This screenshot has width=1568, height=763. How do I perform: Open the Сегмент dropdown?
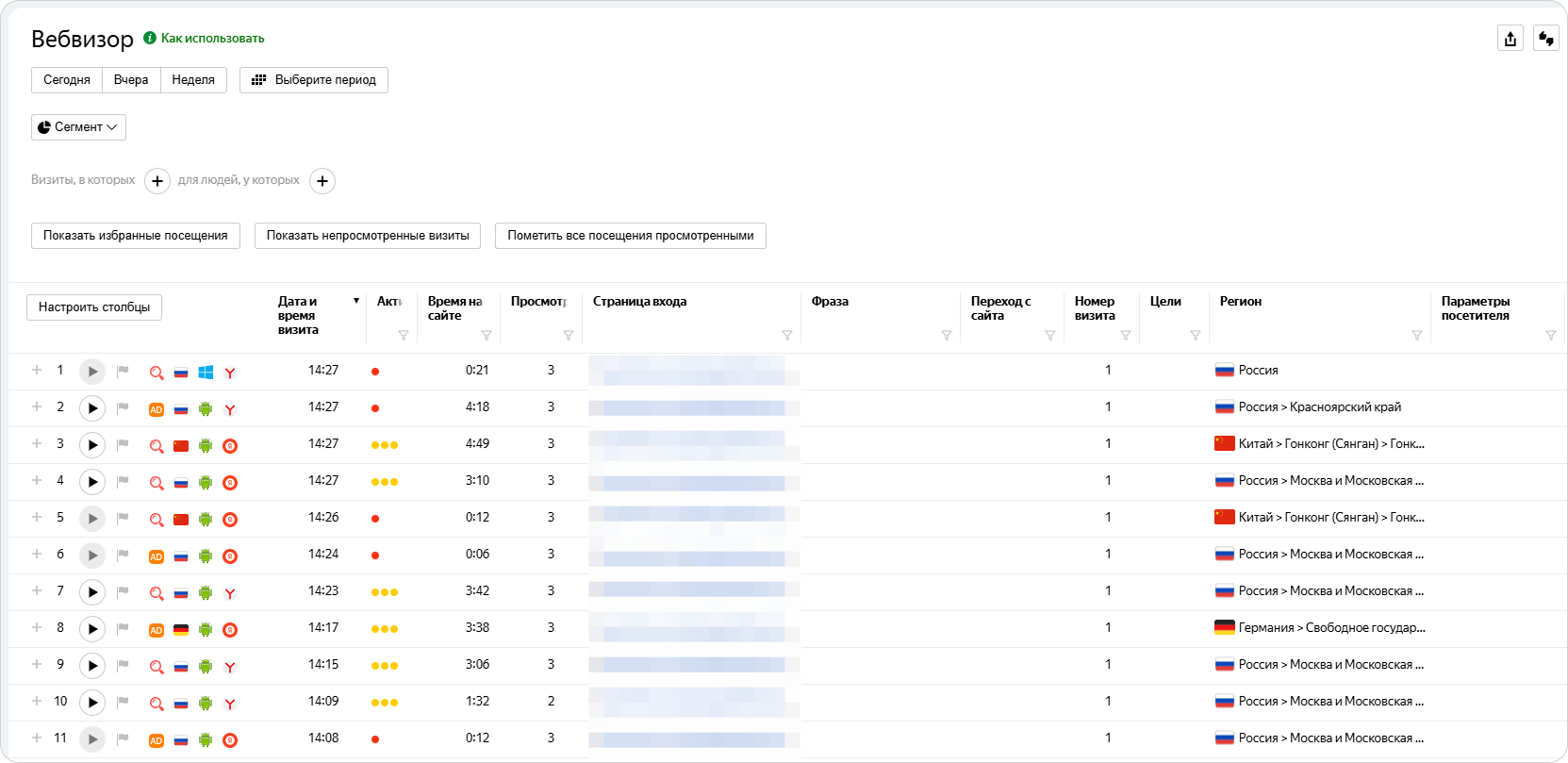(78, 127)
